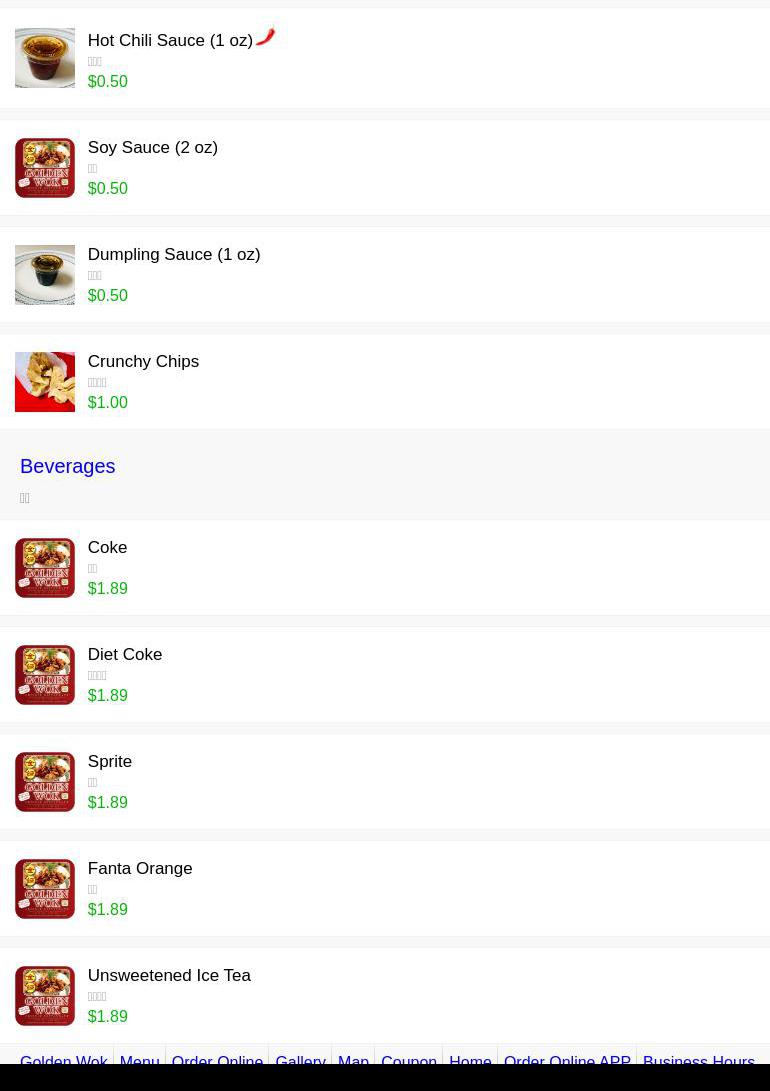770x1091 pixels.
Task: Click the red chili pepper spicy icon
Action: (265, 36)
